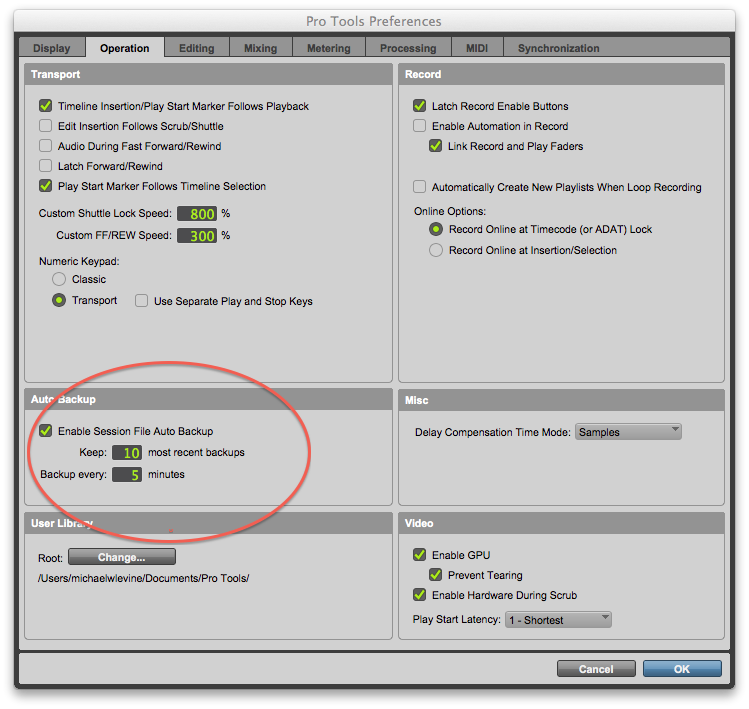Click the /Users/michaelwlevine/Documents/Pro Tools/ path text

[143, 578]
